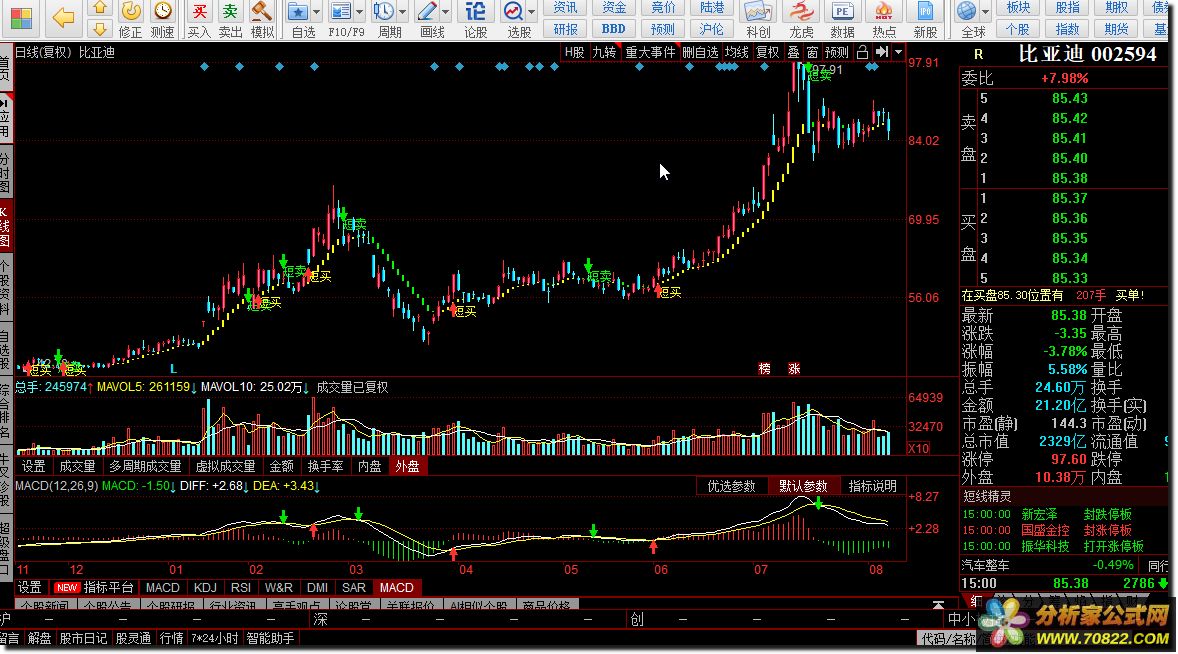The height and width of the screenshot is (654, 1178).
Task: Expand the F10/F9 dropdown arrow
Action: pos(359,12)
